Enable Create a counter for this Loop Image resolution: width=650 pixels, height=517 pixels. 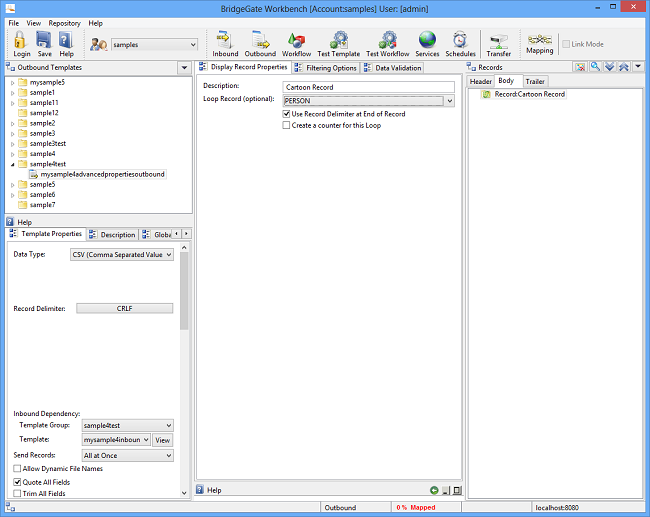click(x=286, y=125)
